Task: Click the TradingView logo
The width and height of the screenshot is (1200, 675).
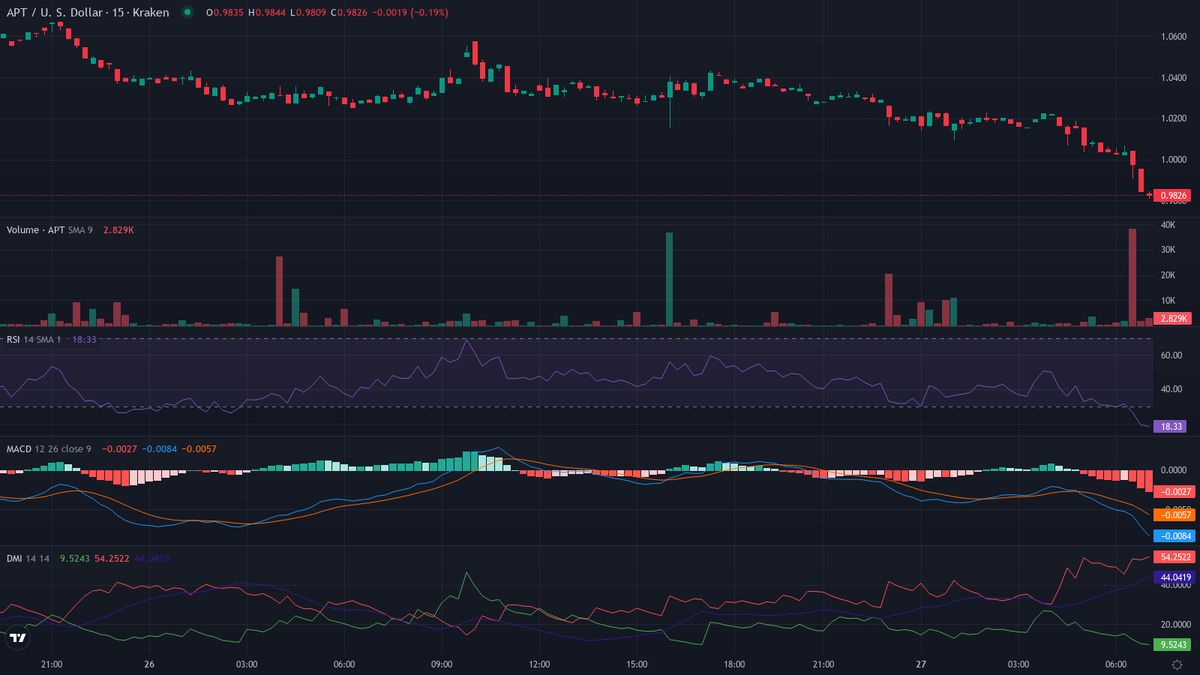Action: 18,638
